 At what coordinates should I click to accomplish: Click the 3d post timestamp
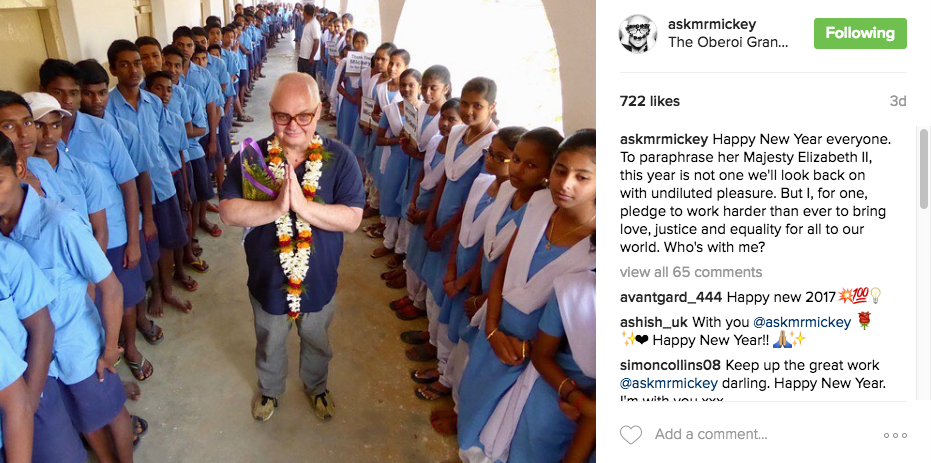pos(898,102)
